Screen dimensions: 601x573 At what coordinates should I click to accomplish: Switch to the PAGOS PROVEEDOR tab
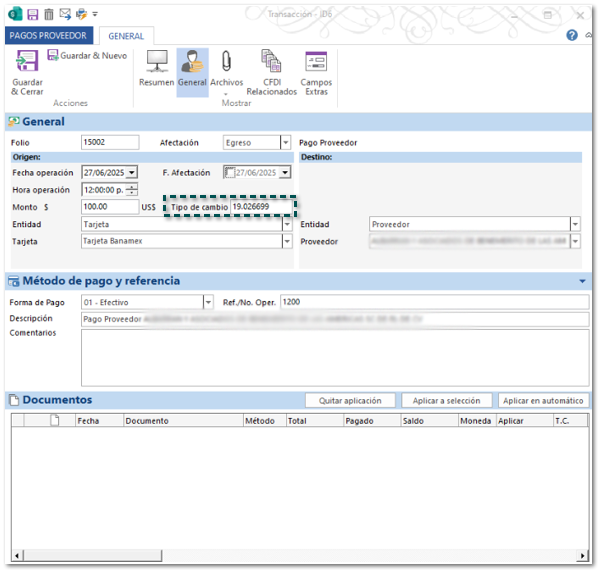tap(48, 35)
